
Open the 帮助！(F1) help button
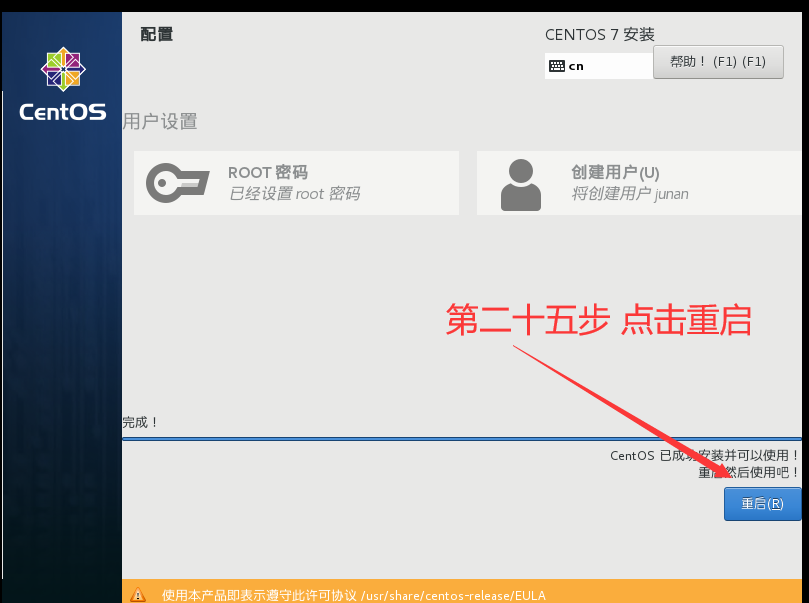tap(718, 62)
